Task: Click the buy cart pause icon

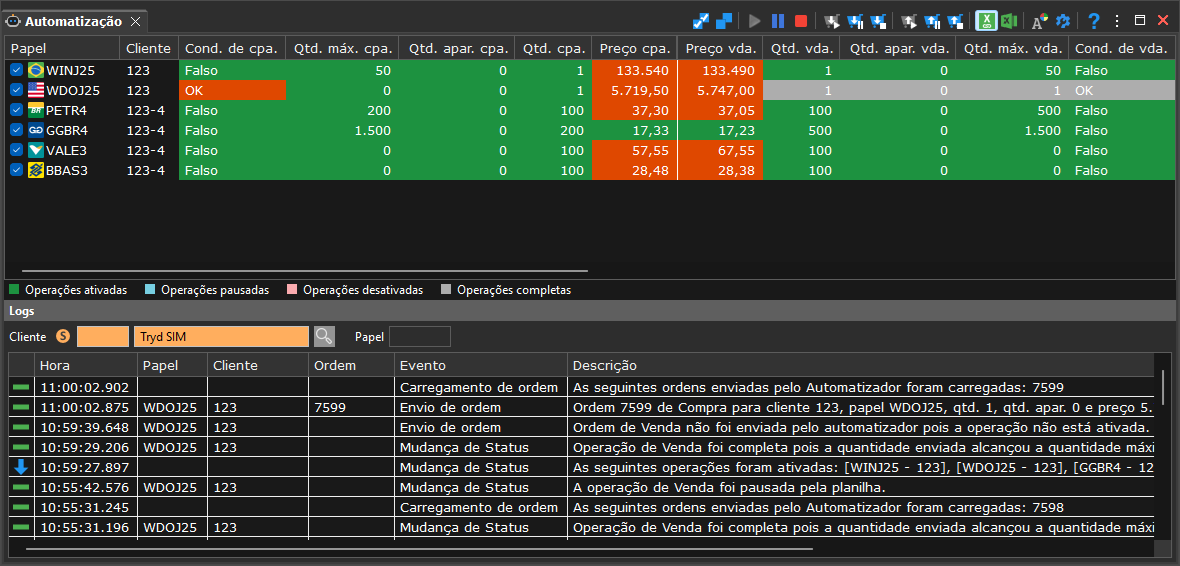Action: click(855, 21)
